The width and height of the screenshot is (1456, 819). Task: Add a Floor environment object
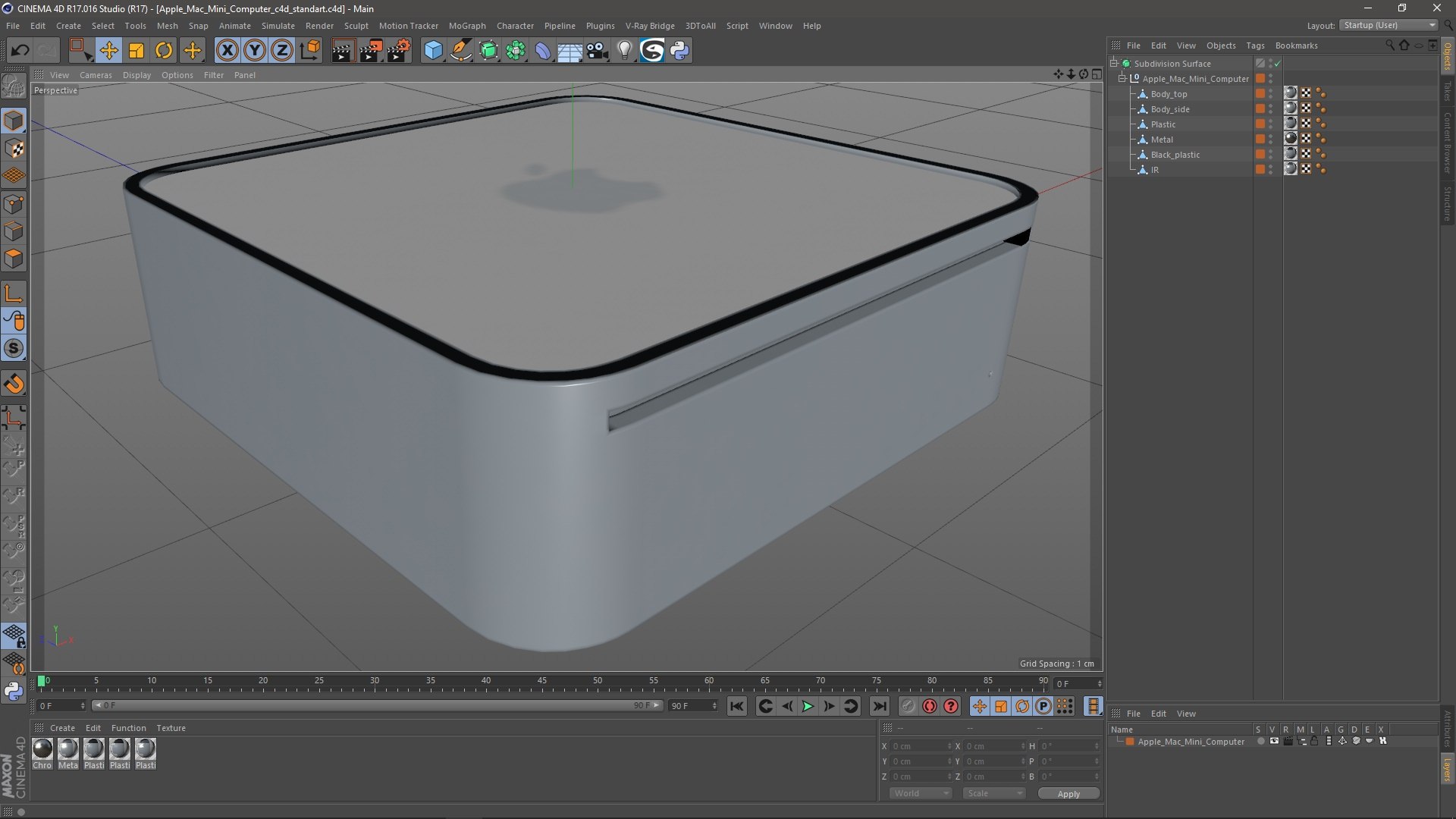click(x=570, y=51)
